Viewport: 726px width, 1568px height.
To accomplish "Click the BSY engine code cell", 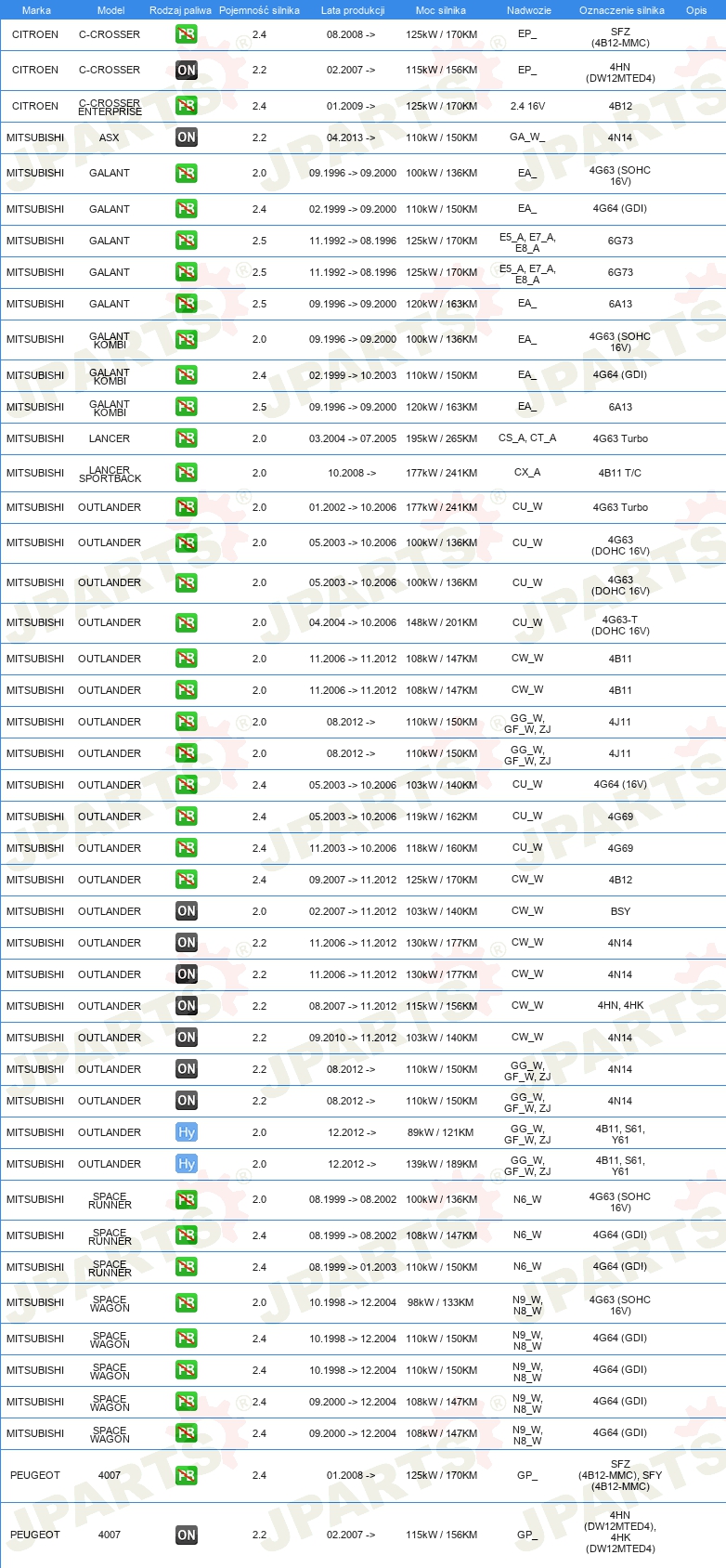I will (620, 911).
